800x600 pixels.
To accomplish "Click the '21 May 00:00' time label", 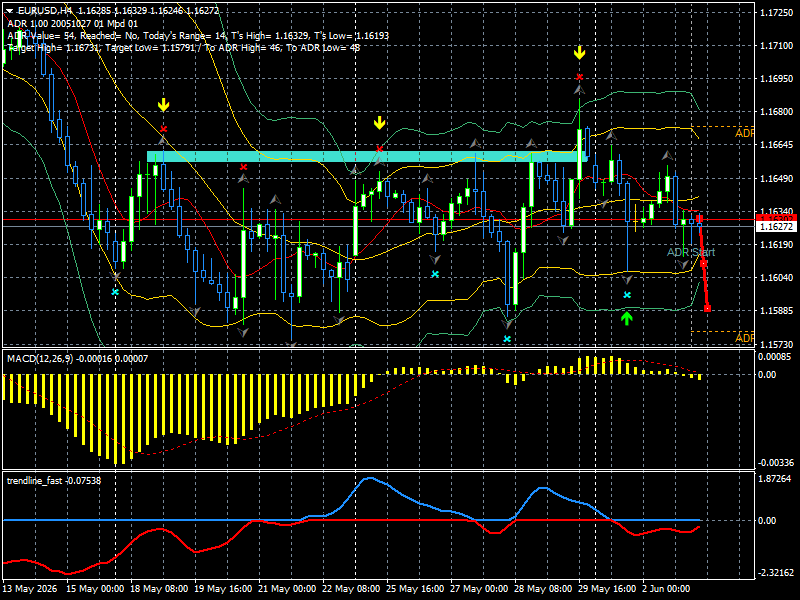I will pyautogui.click(x=287, y=589).
